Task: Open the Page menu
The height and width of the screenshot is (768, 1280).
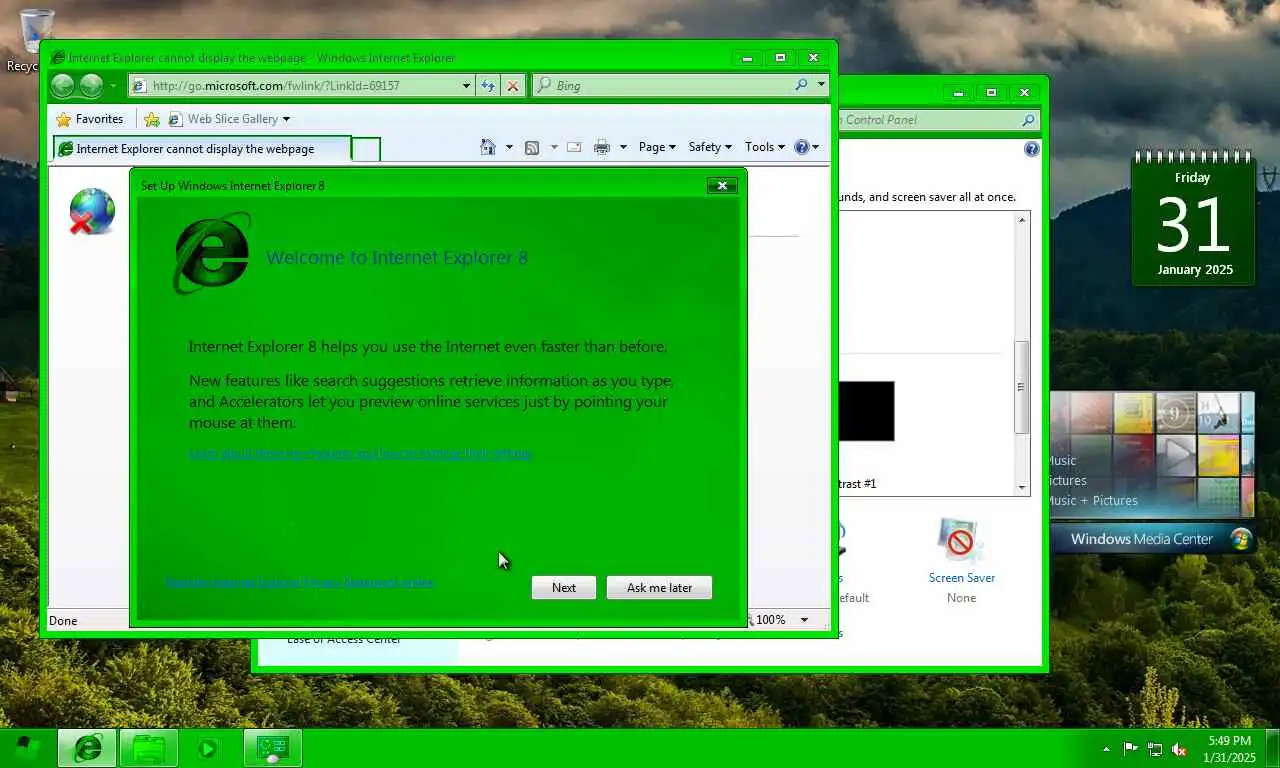Action: (657, 147)
